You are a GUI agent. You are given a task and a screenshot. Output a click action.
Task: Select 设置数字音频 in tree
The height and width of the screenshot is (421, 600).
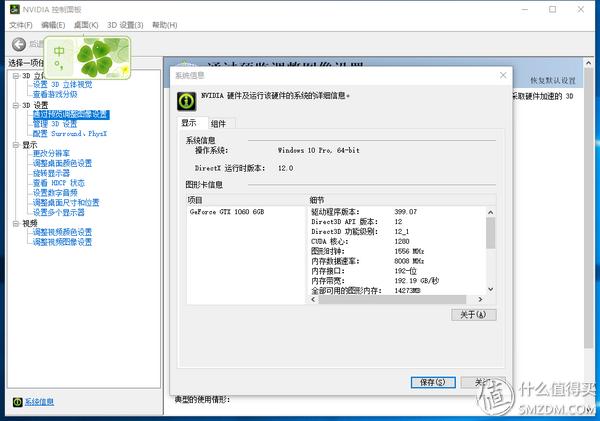coord(55,193)
